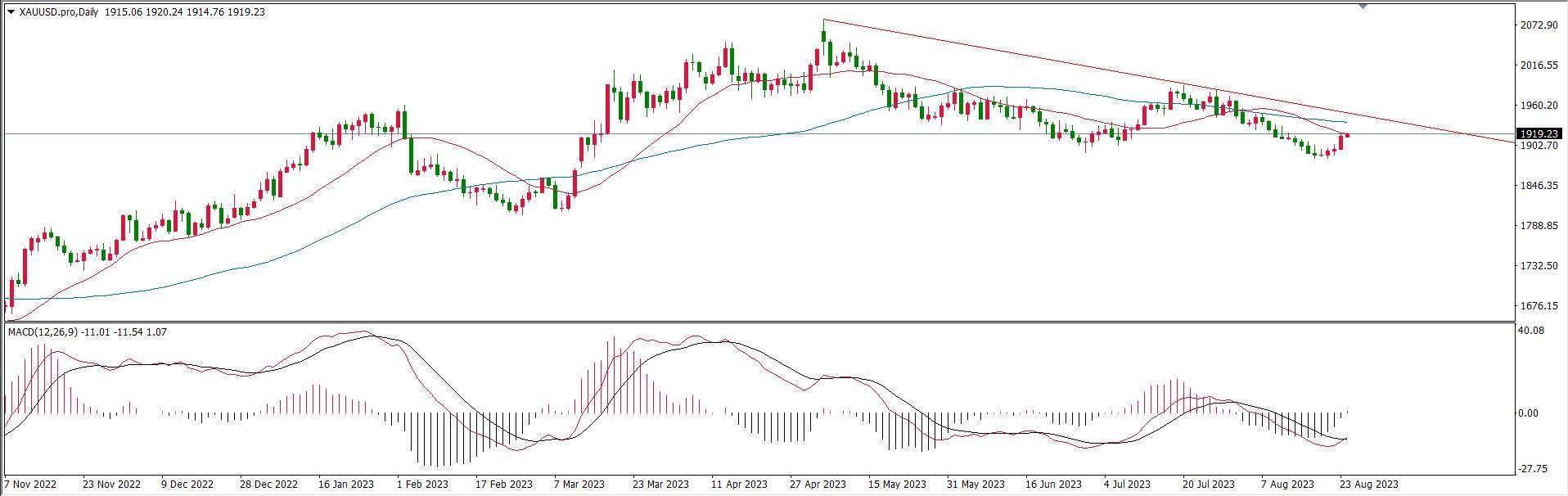Open the one-click trading arrow beside XAUUSD.pro

pyautogui.click(x=10, y=12)
